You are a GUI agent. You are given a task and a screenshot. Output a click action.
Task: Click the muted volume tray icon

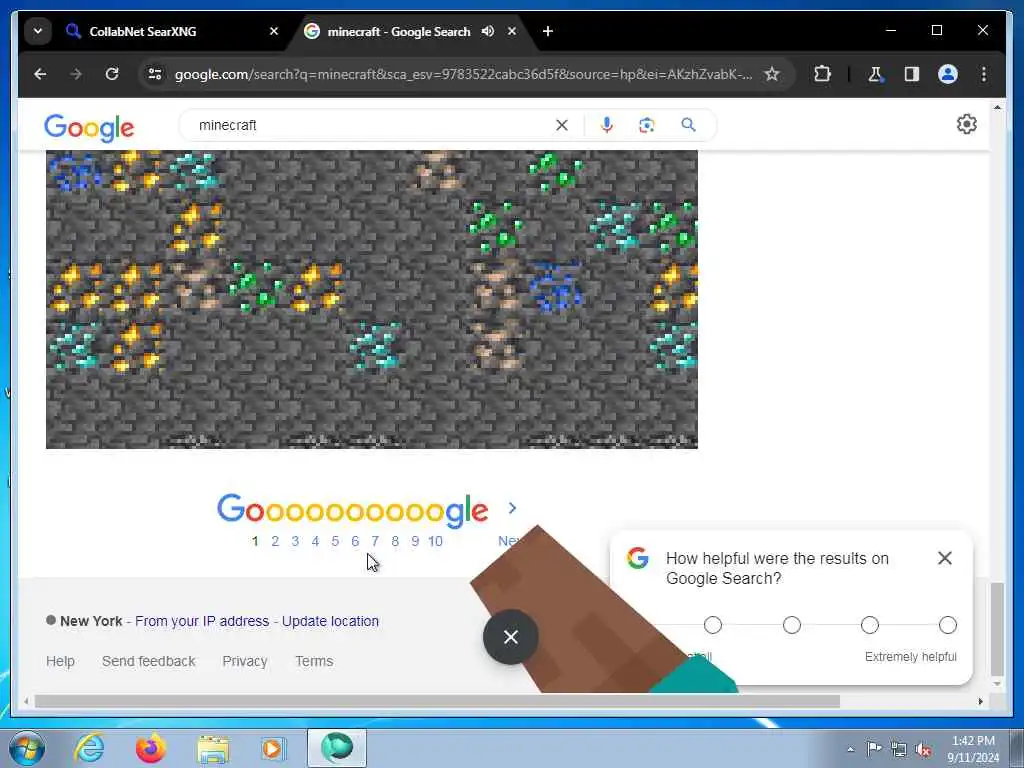click(924, 749)
